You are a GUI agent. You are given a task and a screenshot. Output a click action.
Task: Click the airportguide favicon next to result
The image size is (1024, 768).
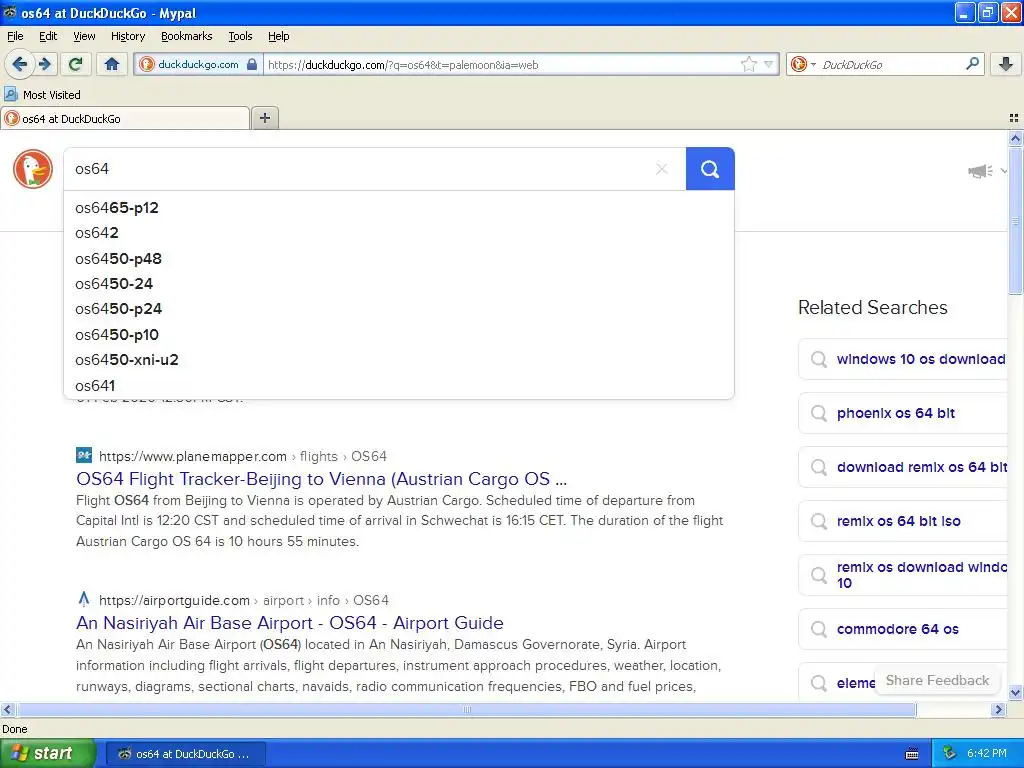(x=84, y=599)
